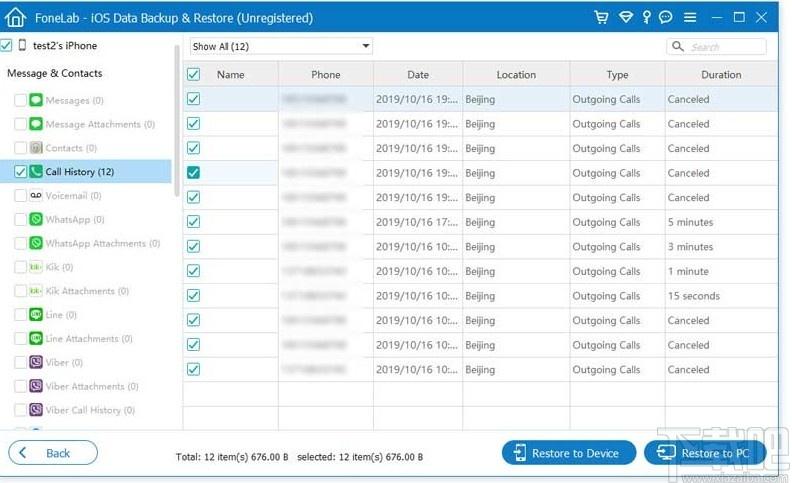The image size is (792, 483).
Task: Click the iPhone device icon
Action: tap(22, 45)
